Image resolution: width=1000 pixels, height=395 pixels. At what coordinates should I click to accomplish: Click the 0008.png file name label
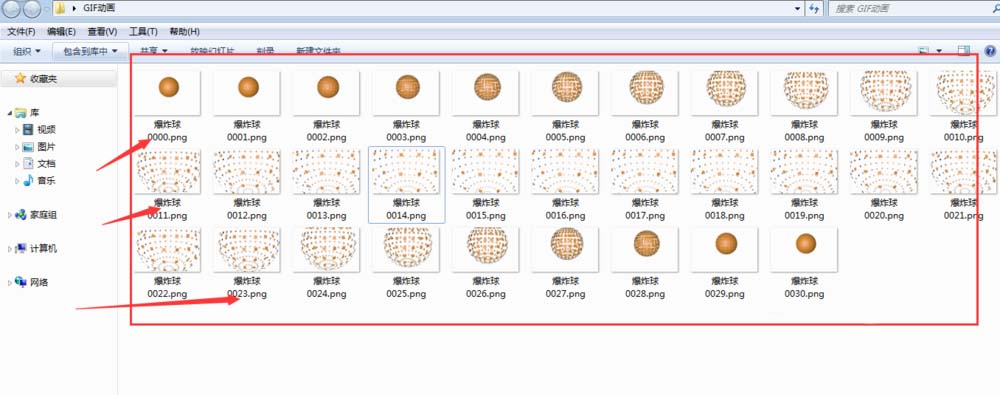pos(804,137)
